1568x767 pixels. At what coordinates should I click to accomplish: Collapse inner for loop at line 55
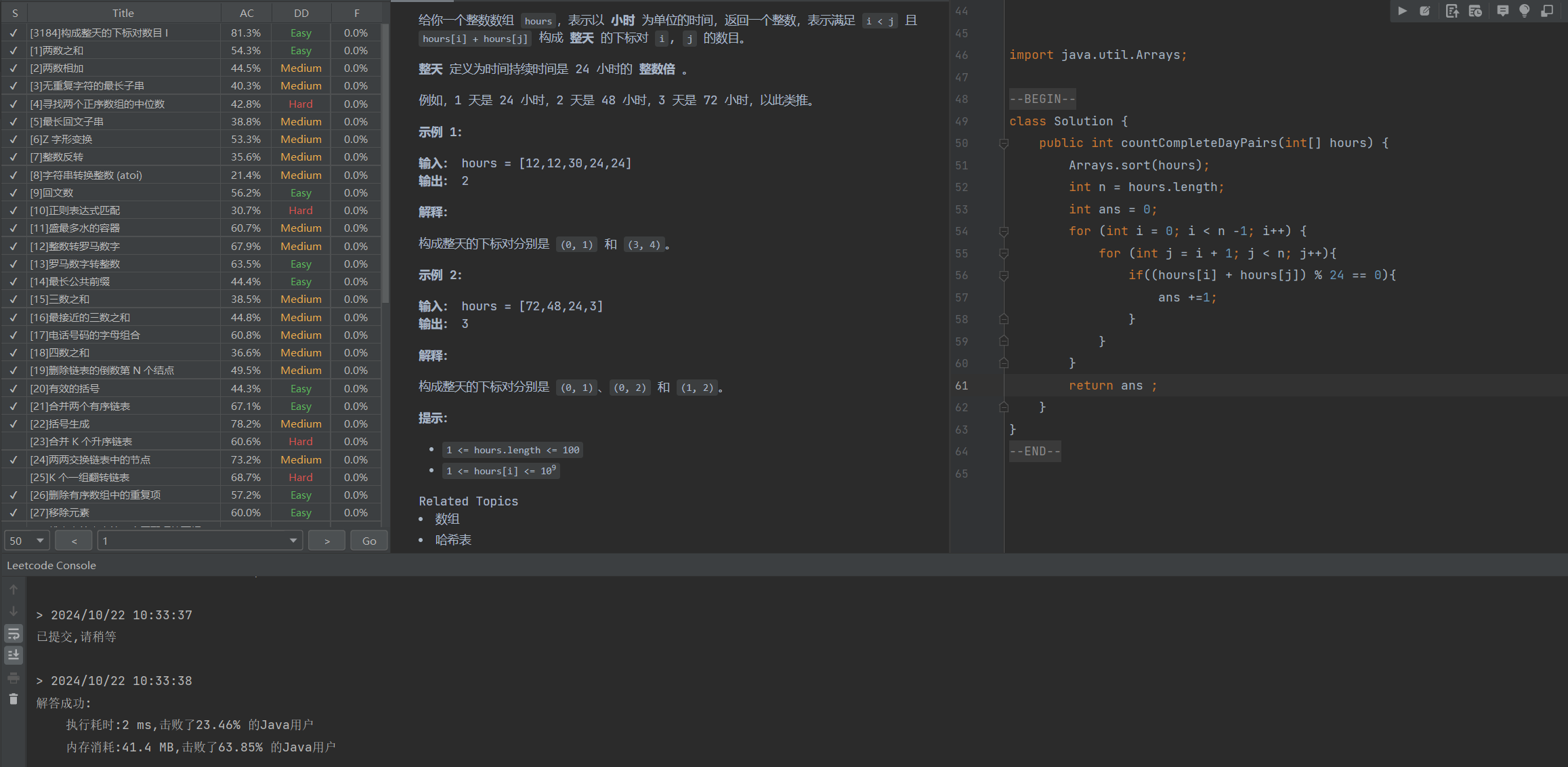[x=1004, y=253]
